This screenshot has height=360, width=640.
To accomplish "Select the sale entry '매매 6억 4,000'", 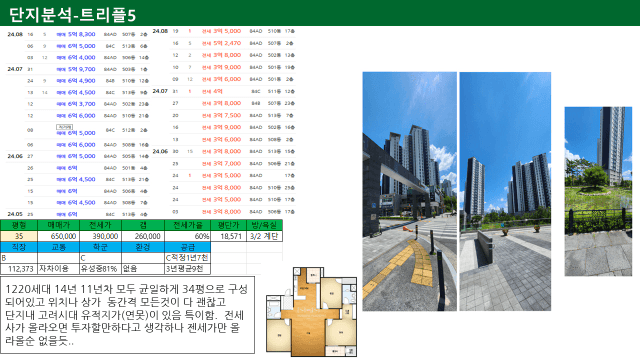I will 76,58.
